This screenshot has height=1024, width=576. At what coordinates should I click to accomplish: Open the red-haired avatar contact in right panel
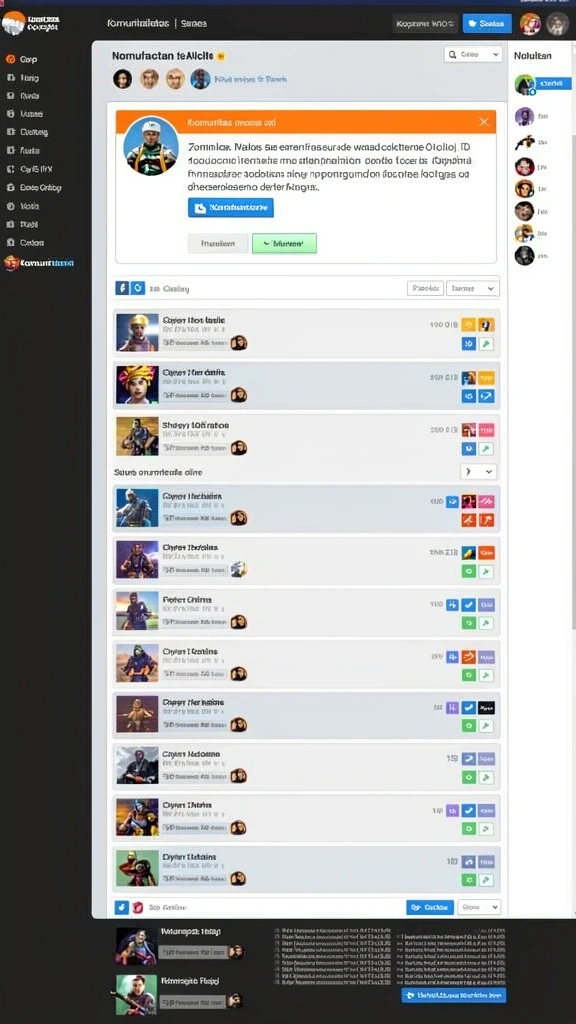(524, 167)
